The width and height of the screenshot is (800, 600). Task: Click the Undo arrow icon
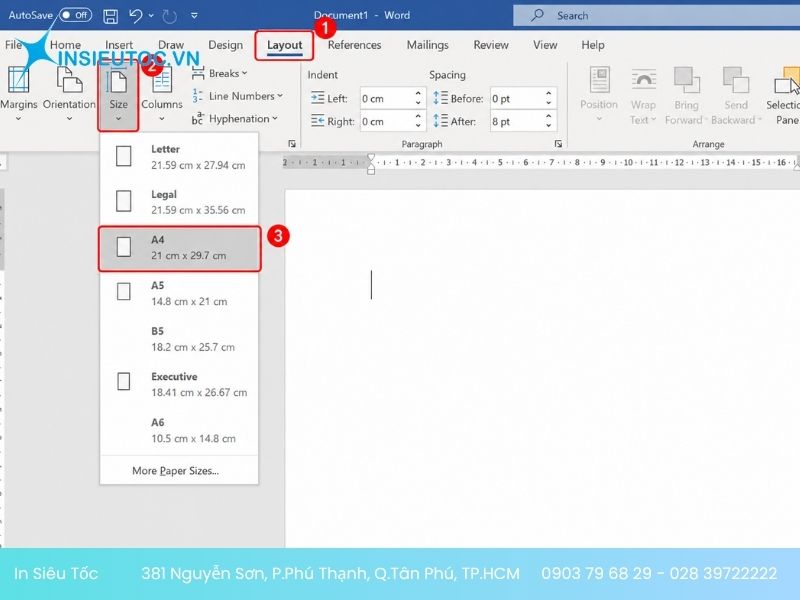click(x=136, y=16)
